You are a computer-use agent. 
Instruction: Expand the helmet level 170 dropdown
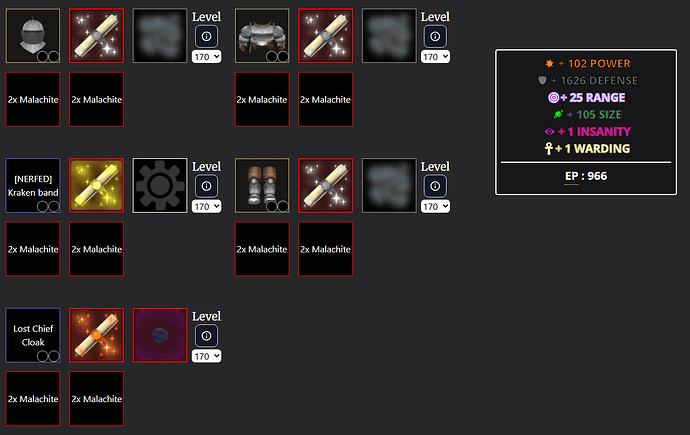206,57
